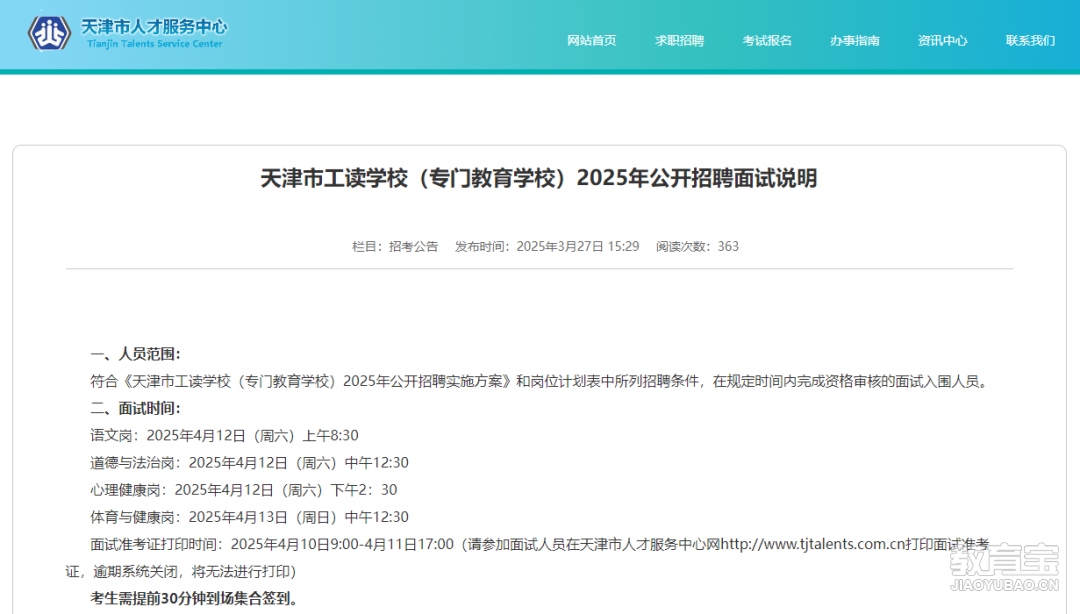The height and width of the screenshot is (614, 1080).
Task: Click the 发布时间：2025年3月27日 15:29 text
Action: [547, 247]
